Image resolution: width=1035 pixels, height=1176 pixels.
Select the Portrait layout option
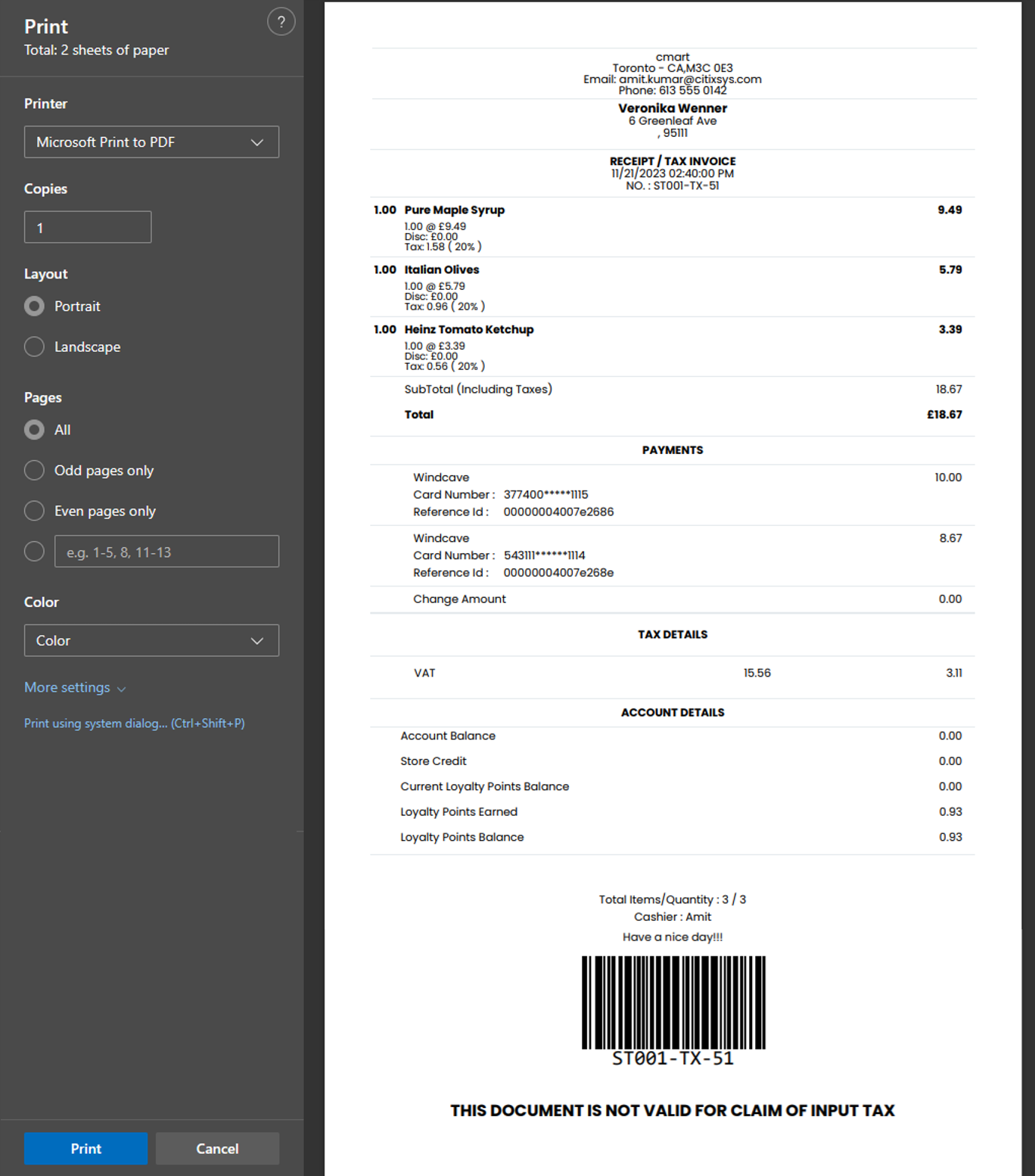coord(35,306)
